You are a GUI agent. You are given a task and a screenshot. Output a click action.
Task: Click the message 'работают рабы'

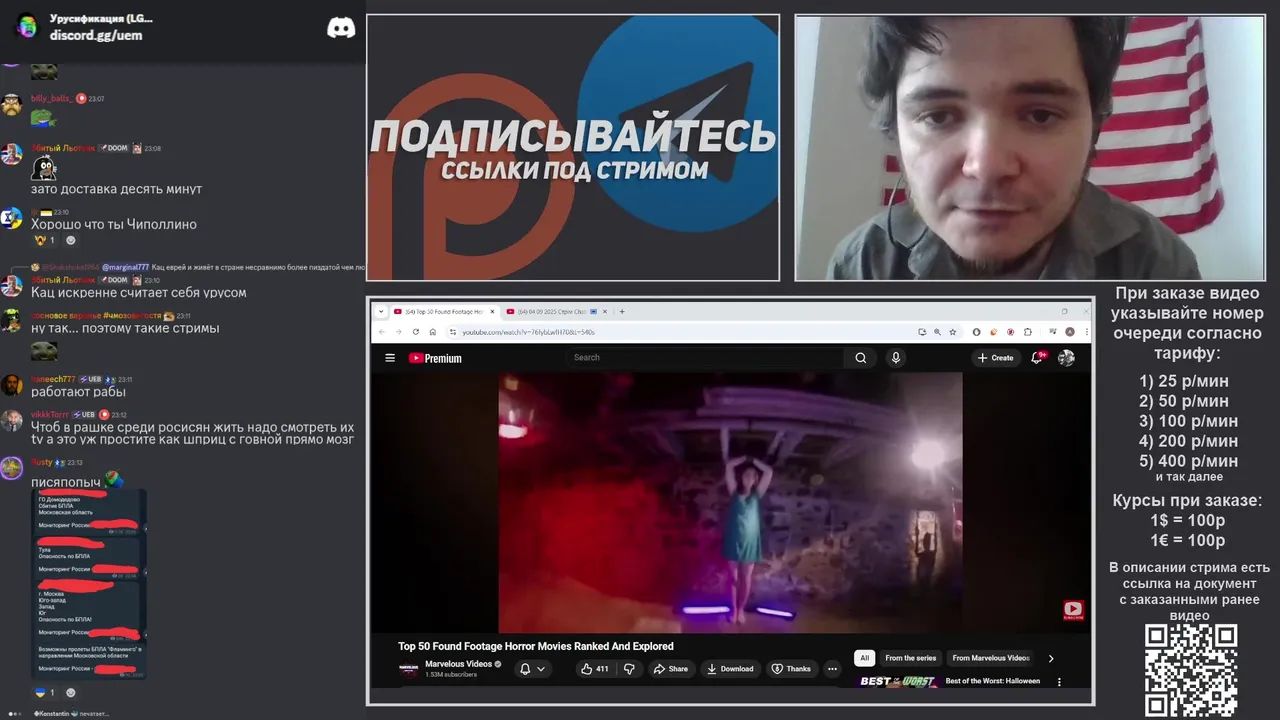78,392
